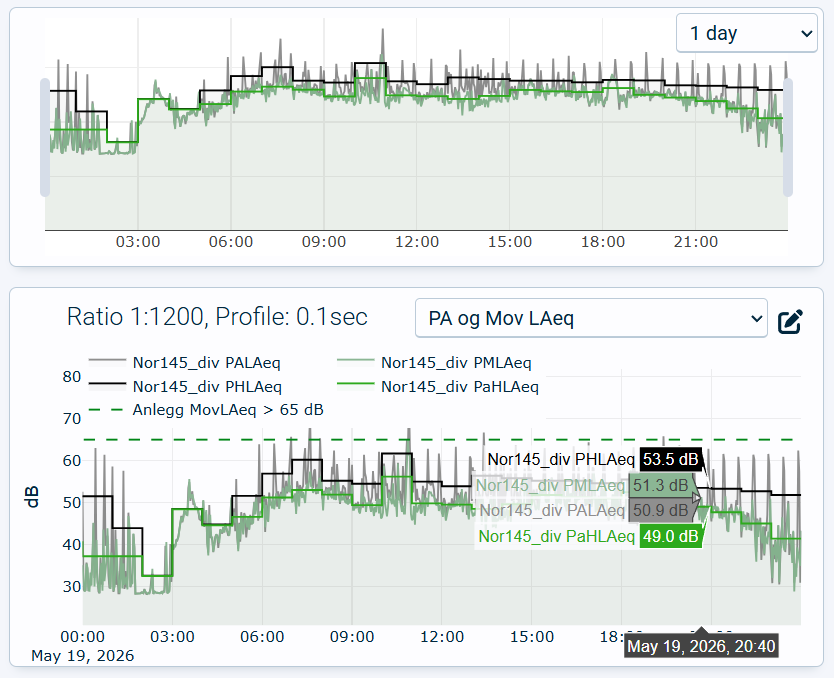Grab the right range handle of overview chart
This screenshot has height=678, width=834.
coord(788,137)
